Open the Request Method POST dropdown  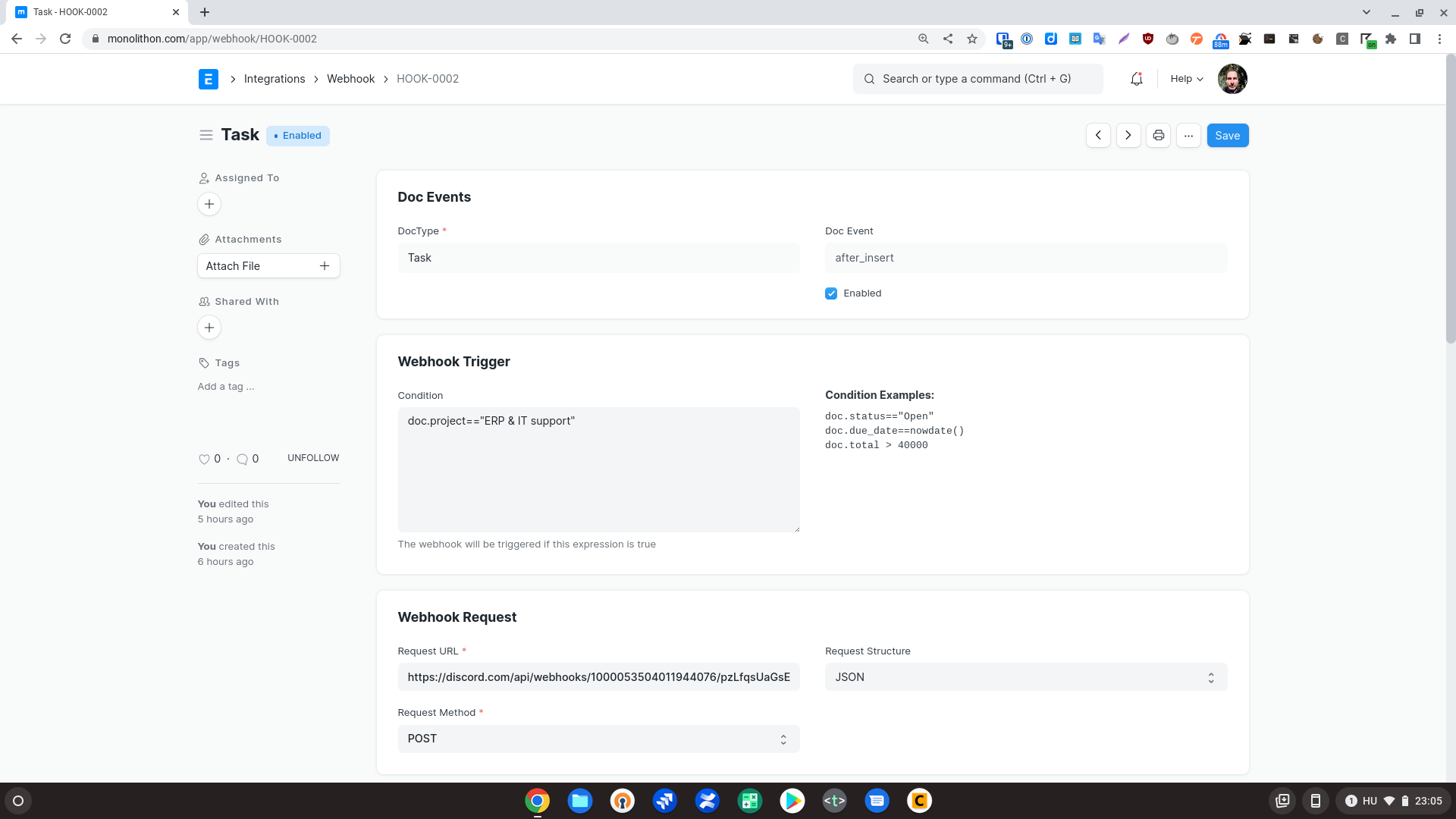pyautogui.click(x=598, y=739)
